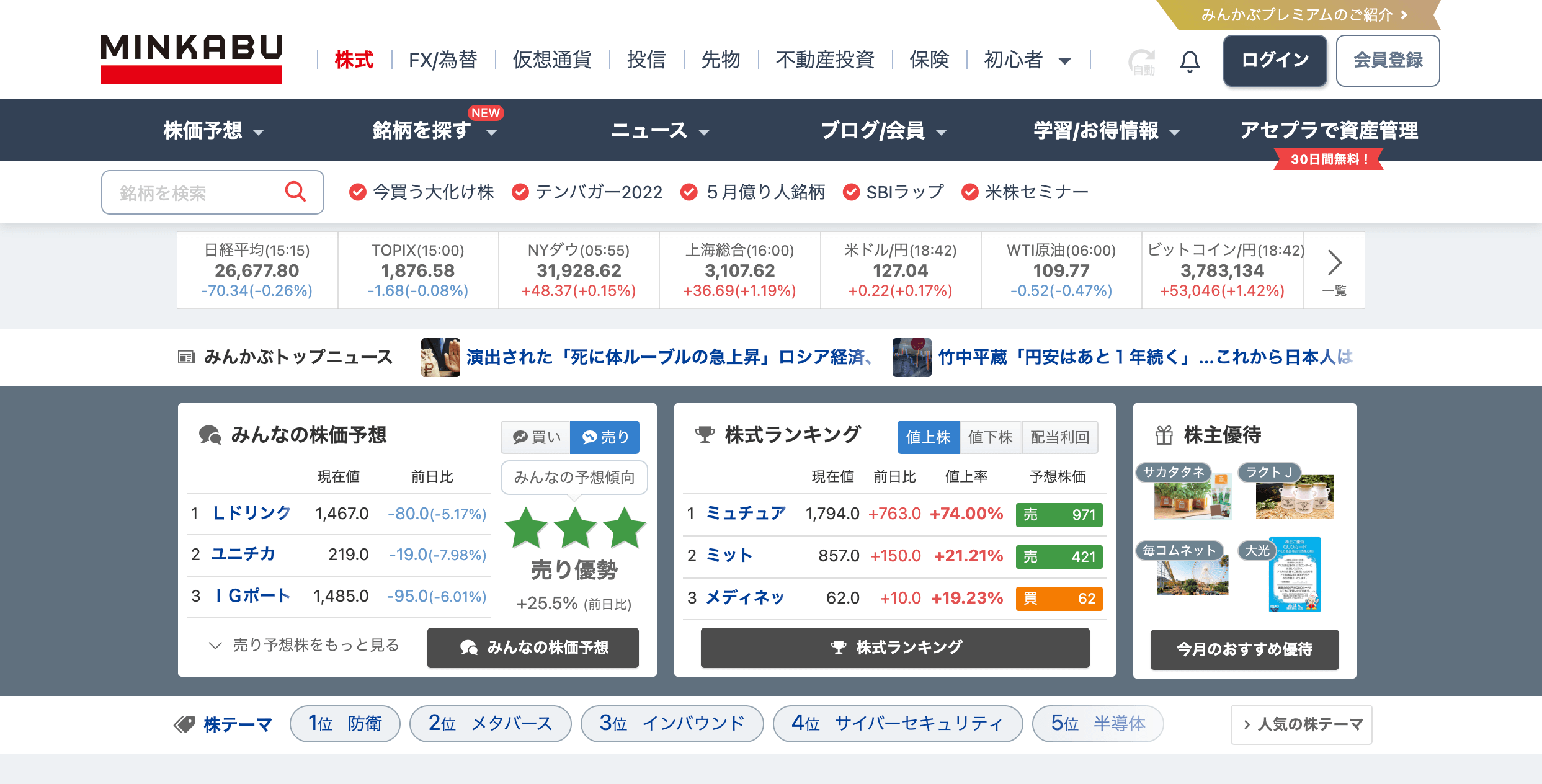Select the 1位 防衛 theme pill
The width and height of the screenshot is (1542, 784).
[345, 724]
